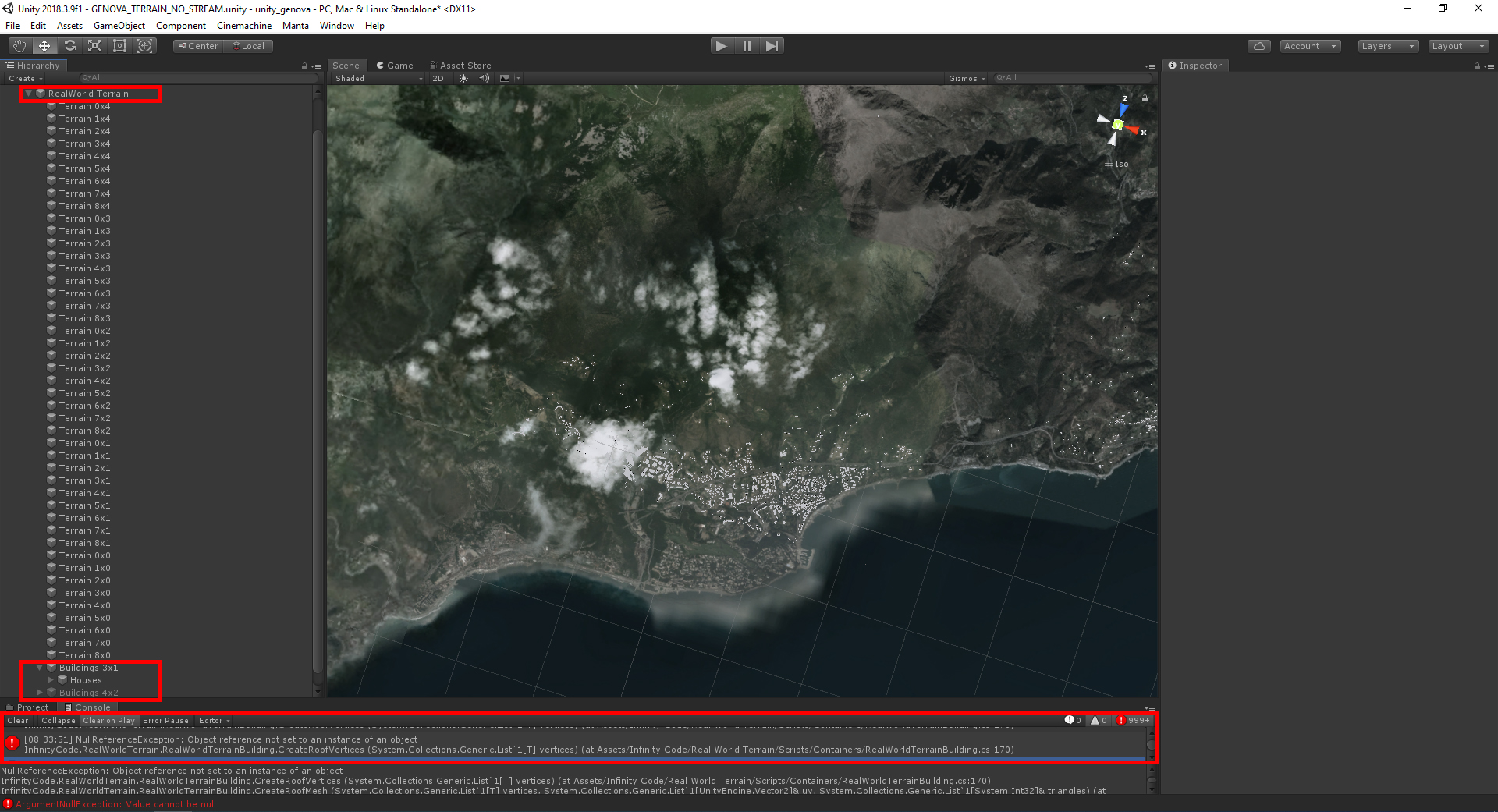
Task: Select Terrain 4x3 in Hierarchy
Action: click(84, 268)
